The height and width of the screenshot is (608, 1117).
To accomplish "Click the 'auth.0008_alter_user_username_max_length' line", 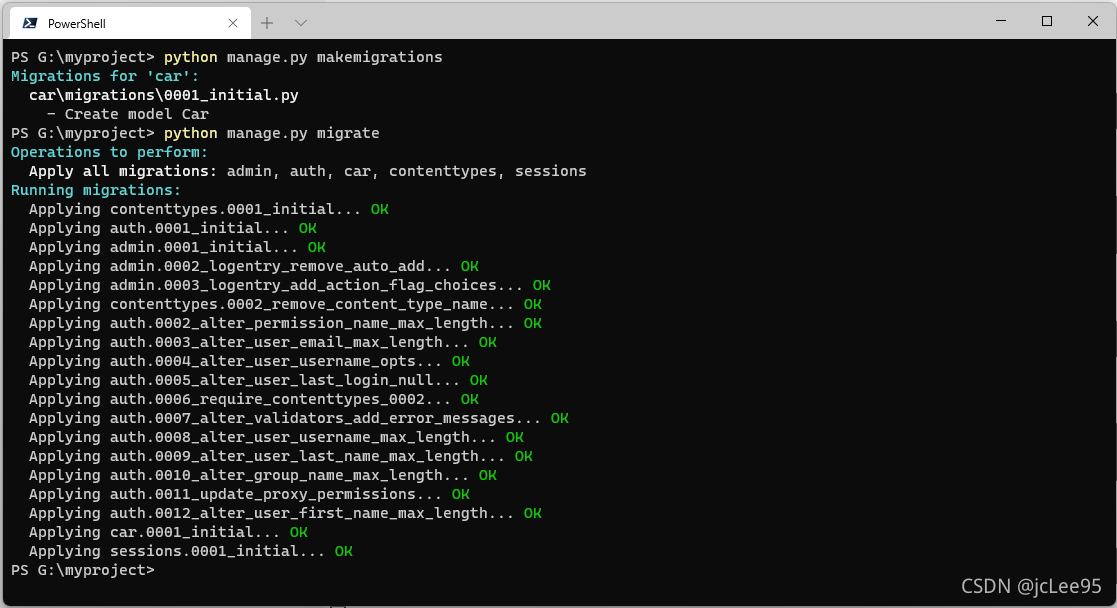I will coord(276,437).
